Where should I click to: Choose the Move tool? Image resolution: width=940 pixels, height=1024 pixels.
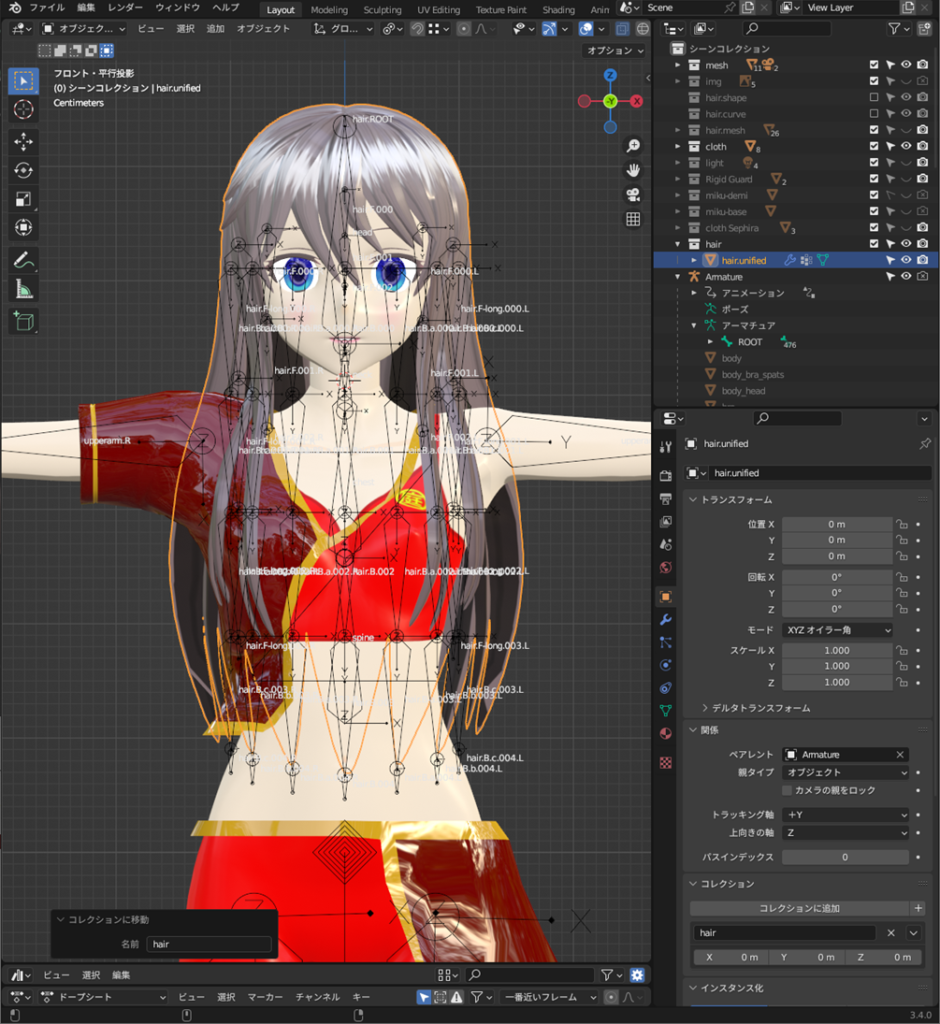point(24,142)
